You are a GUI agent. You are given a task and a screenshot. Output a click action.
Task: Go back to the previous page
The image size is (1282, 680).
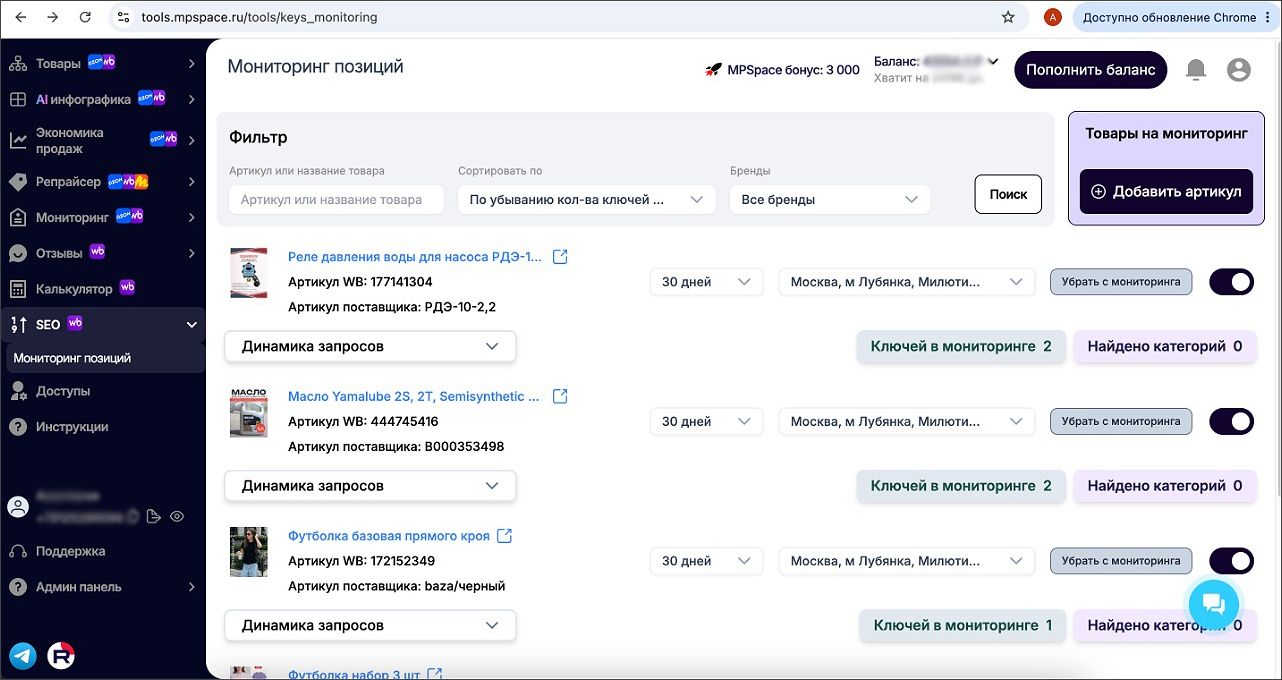[x=21, y=17]
